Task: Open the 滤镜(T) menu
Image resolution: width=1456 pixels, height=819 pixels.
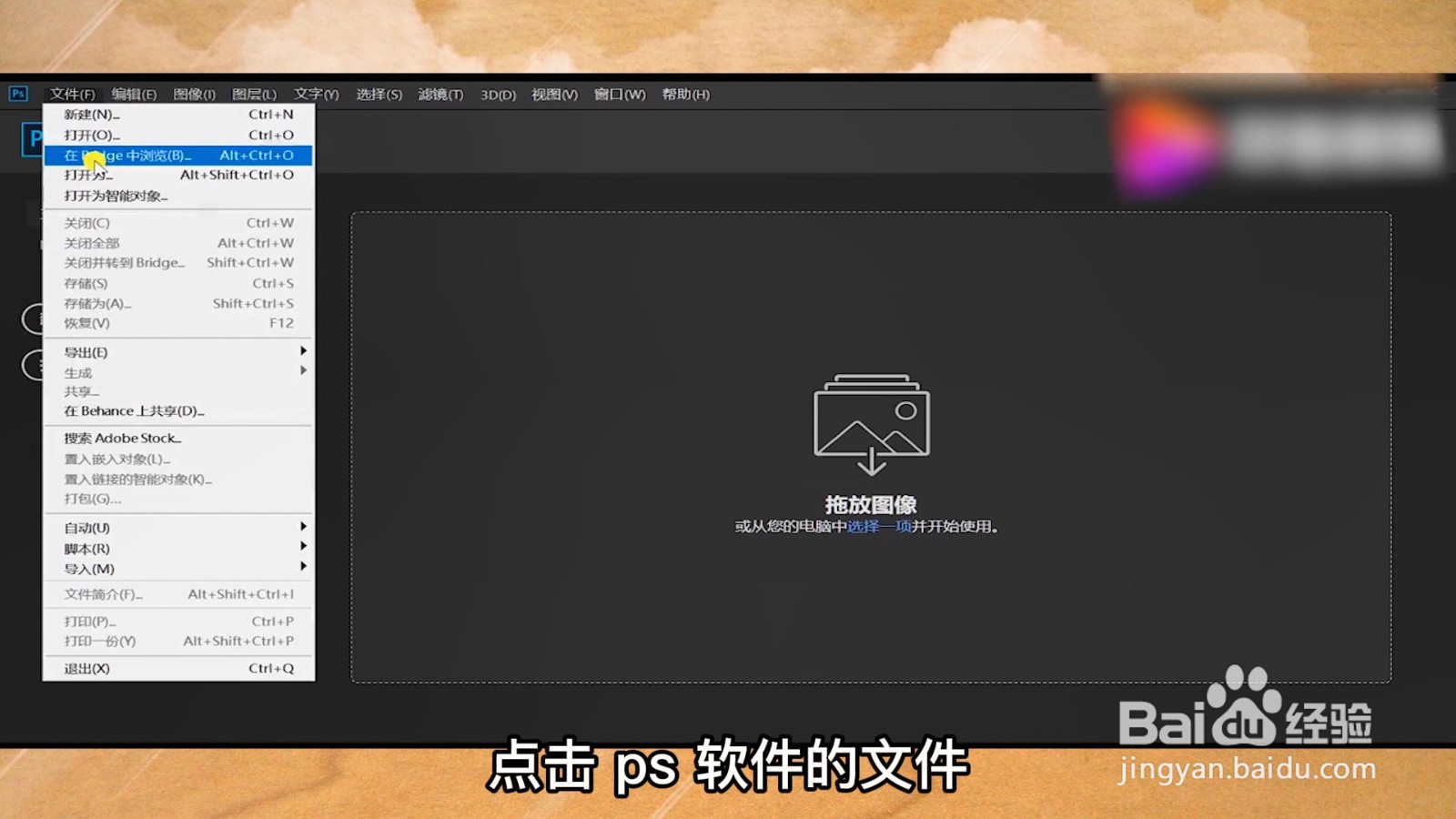Action: (440, 94)
